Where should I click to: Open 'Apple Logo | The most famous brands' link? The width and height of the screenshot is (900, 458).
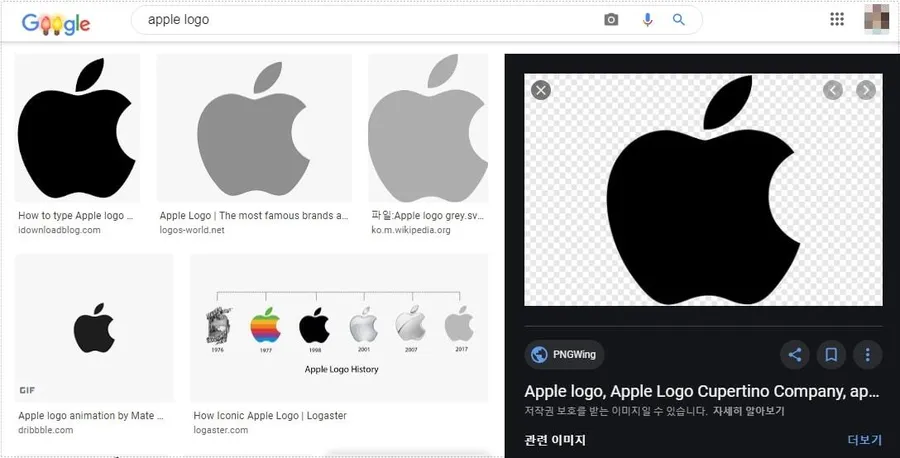click(254, 216)
